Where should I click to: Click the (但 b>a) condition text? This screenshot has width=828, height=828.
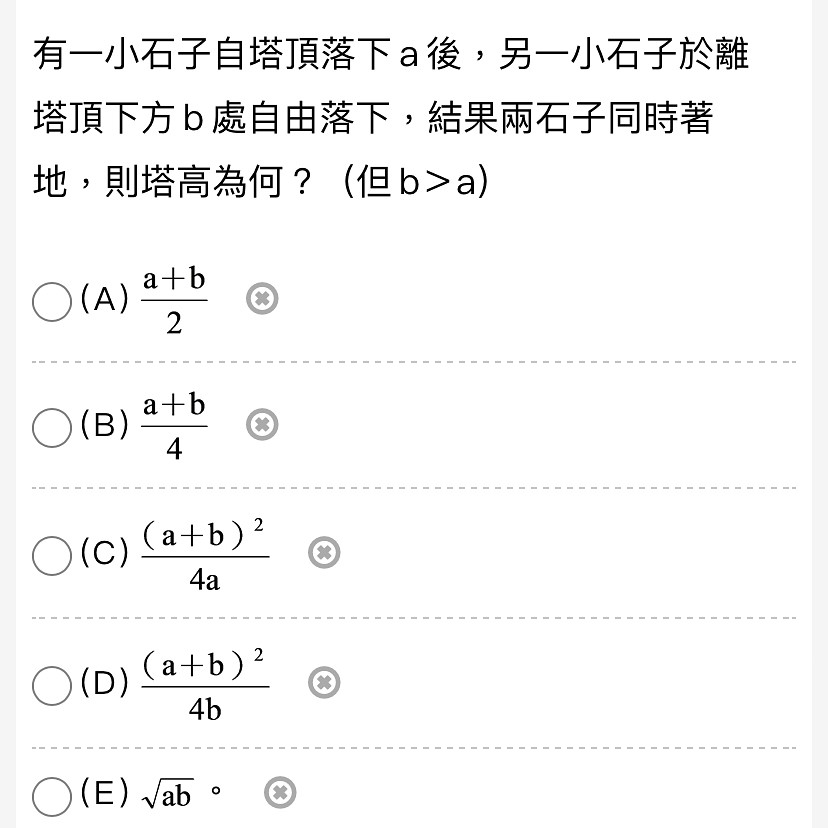[416, 182]
